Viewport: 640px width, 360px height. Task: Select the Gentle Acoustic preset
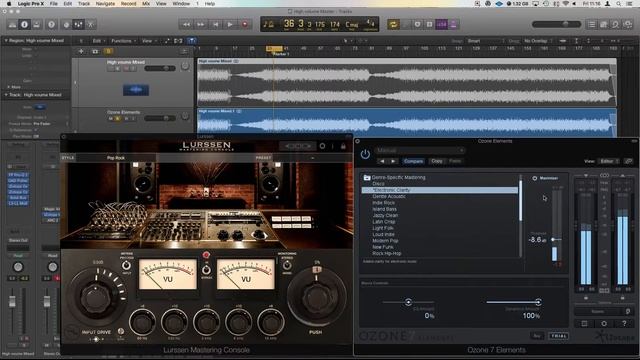[x=440, y=196]
